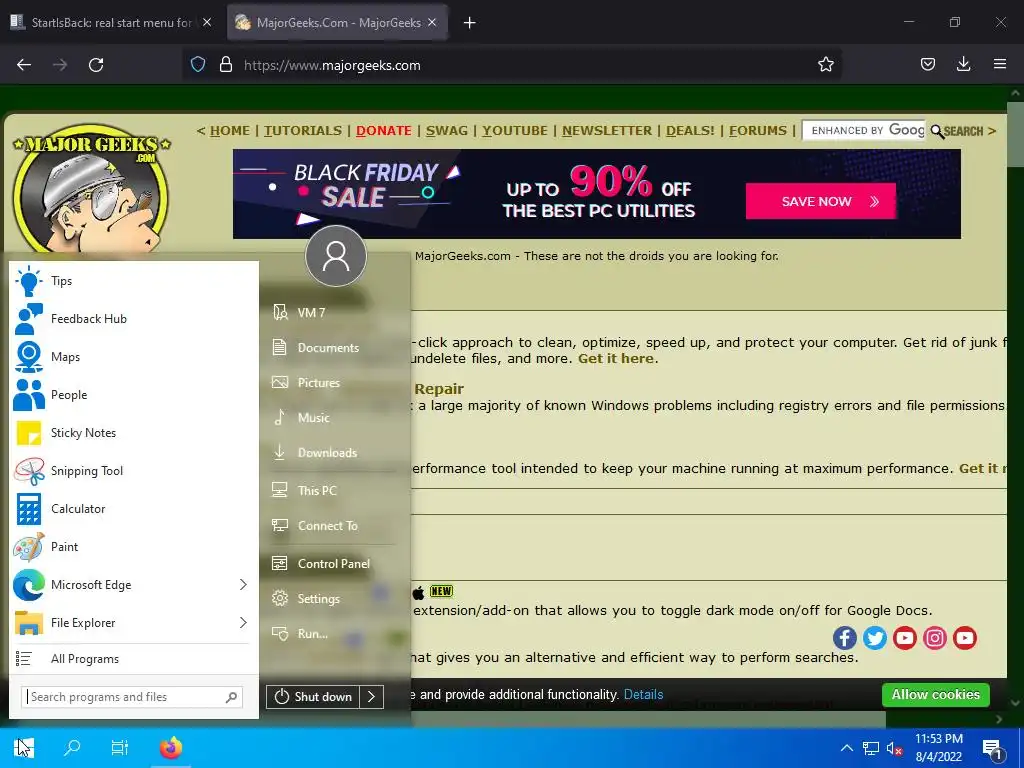Click network icon in system tray

(x=871, y=748)
